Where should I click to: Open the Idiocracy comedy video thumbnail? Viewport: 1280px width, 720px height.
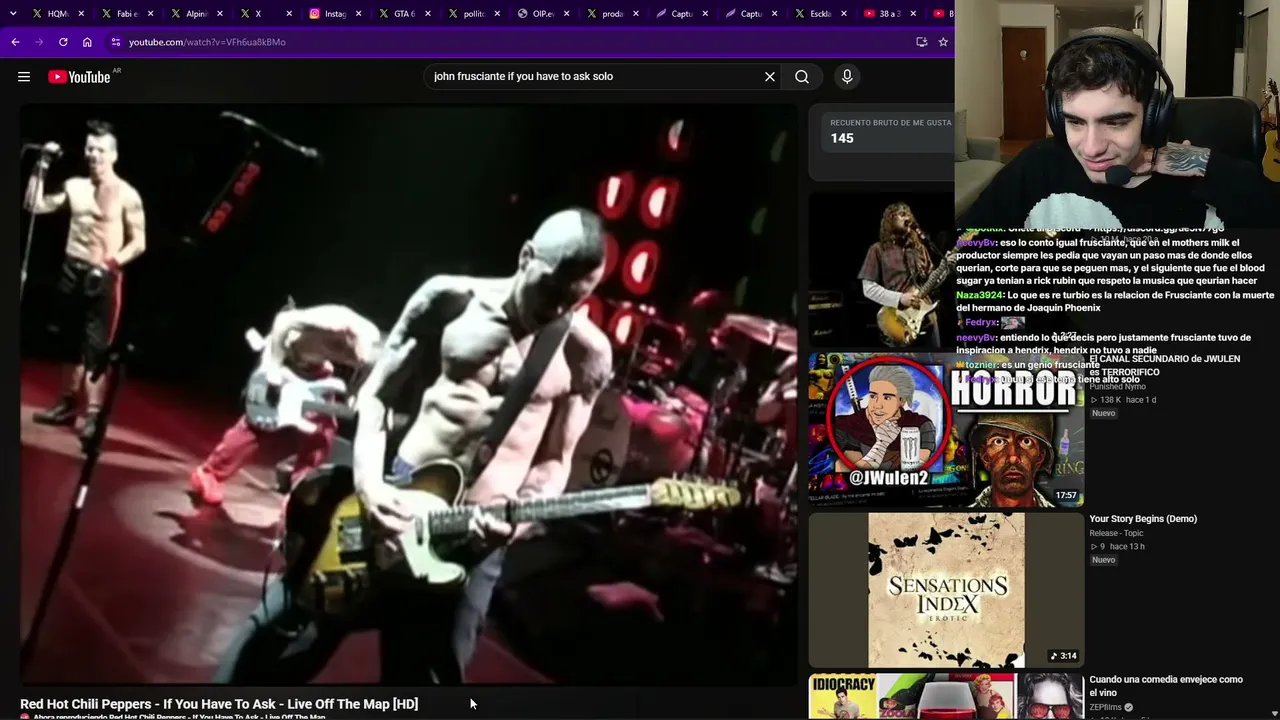[946, 697]
